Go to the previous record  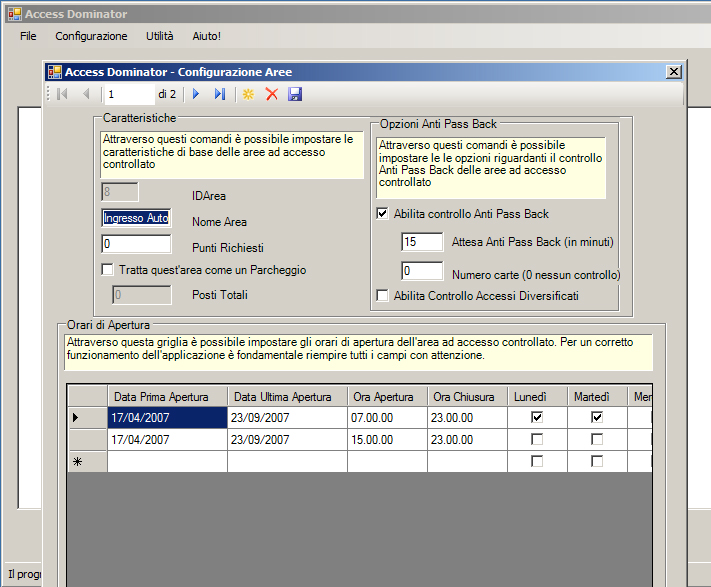(86, 94)
